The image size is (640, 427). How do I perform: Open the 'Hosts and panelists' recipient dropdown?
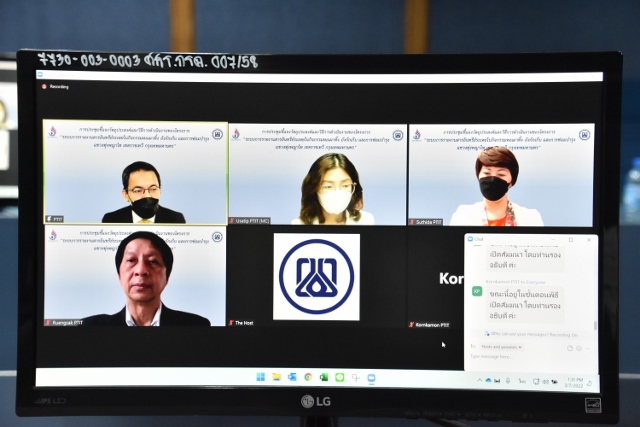click(x=503, y=347)
